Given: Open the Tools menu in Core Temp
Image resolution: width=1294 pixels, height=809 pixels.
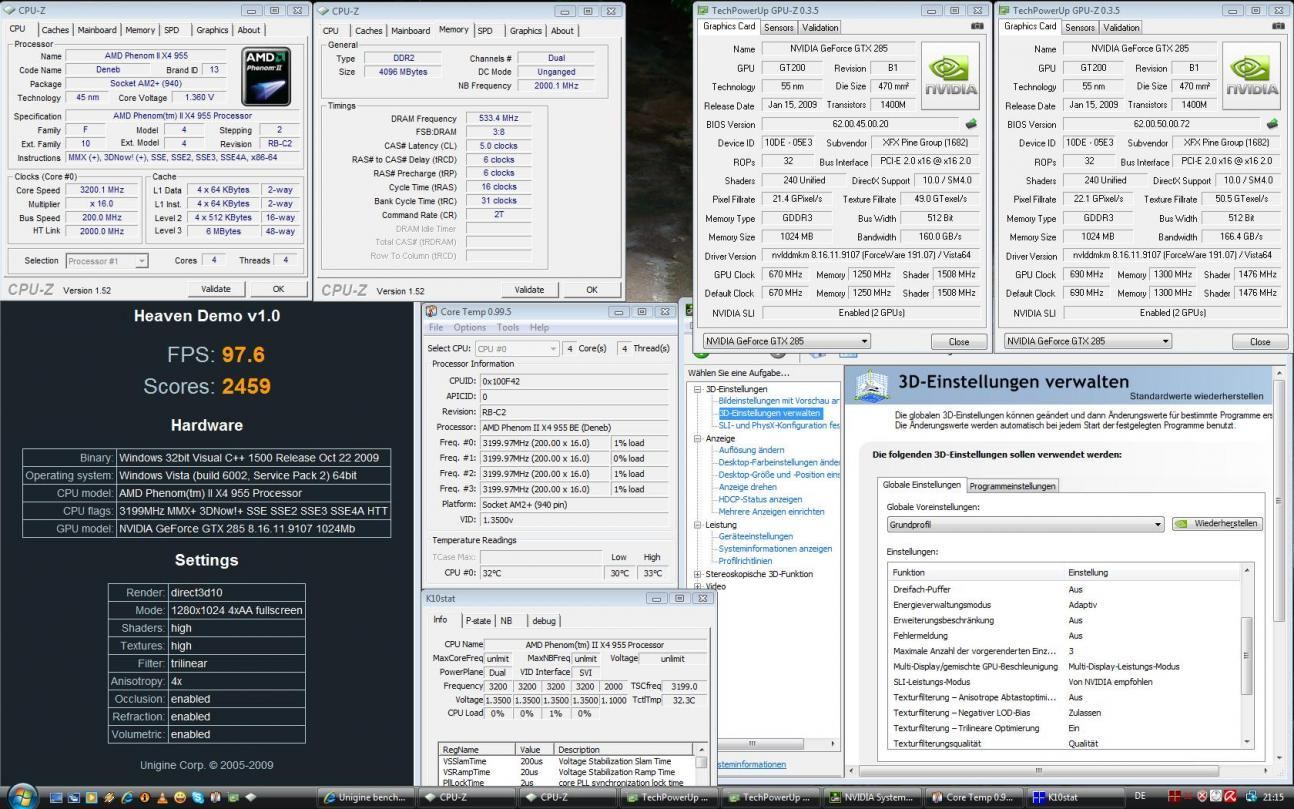Looking at the screenshot, I should (508, 328).
